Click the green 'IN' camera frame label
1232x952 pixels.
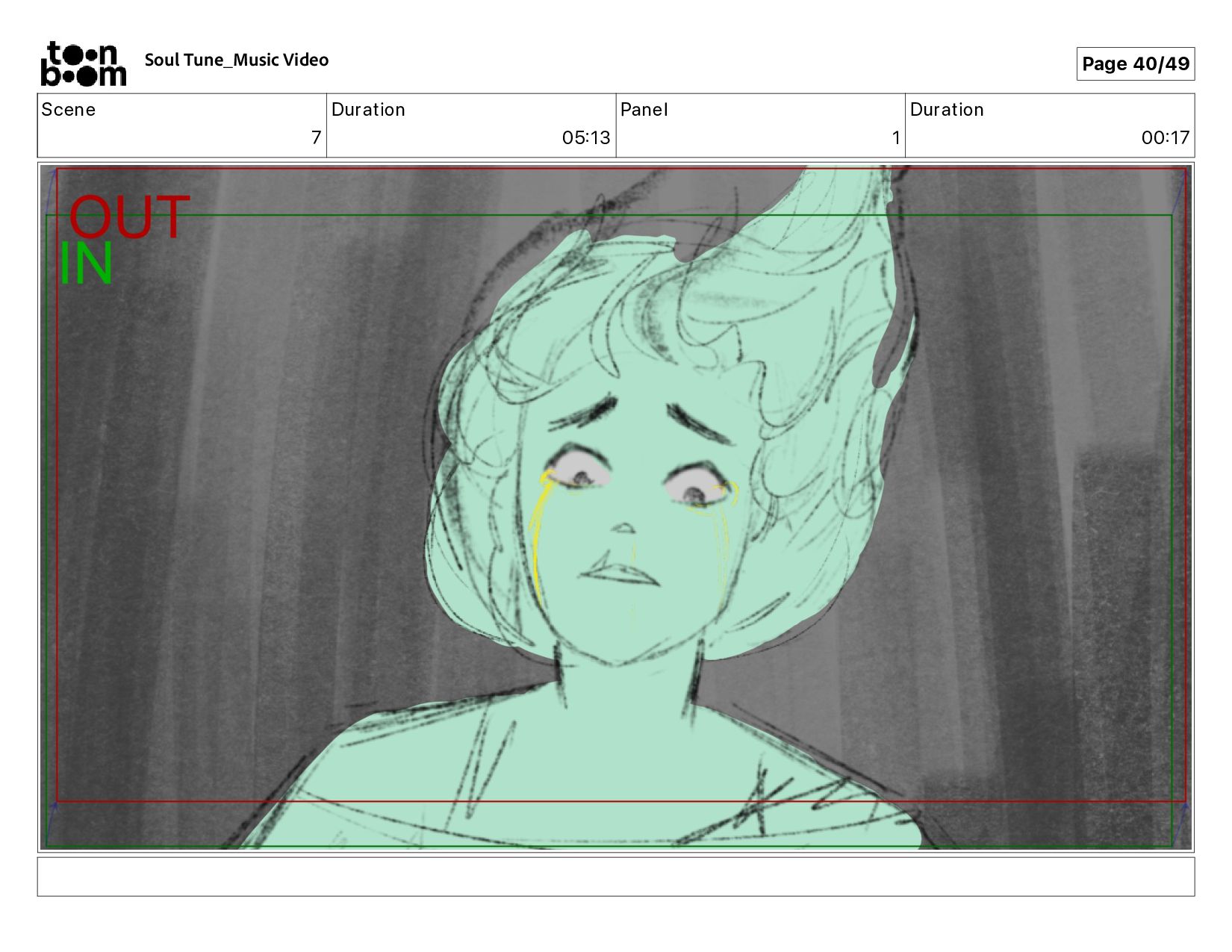pyautogui.click(x=86, y=264)
